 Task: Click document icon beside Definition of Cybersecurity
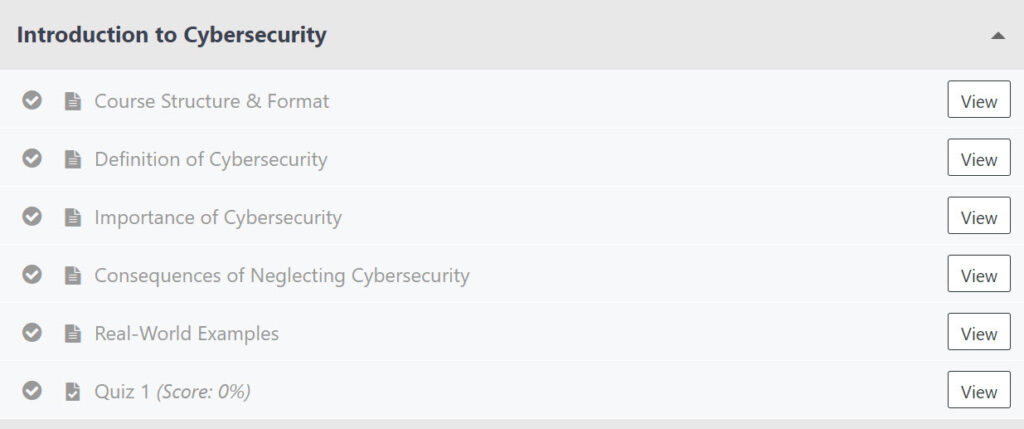coord(72,159)
